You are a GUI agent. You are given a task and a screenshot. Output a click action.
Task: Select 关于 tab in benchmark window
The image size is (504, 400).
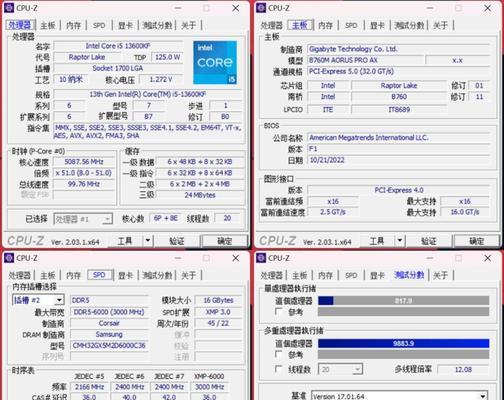click(440, 275)
